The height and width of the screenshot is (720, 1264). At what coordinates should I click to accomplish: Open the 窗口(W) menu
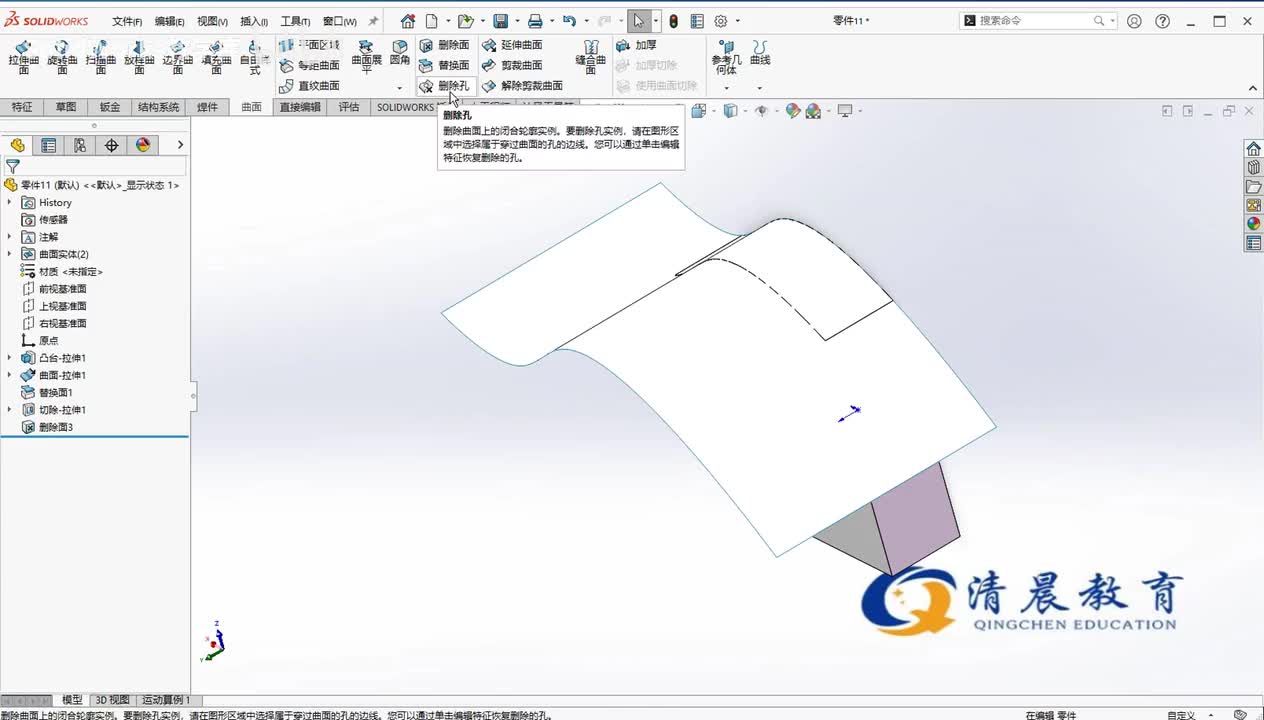[x=340, y=21]
